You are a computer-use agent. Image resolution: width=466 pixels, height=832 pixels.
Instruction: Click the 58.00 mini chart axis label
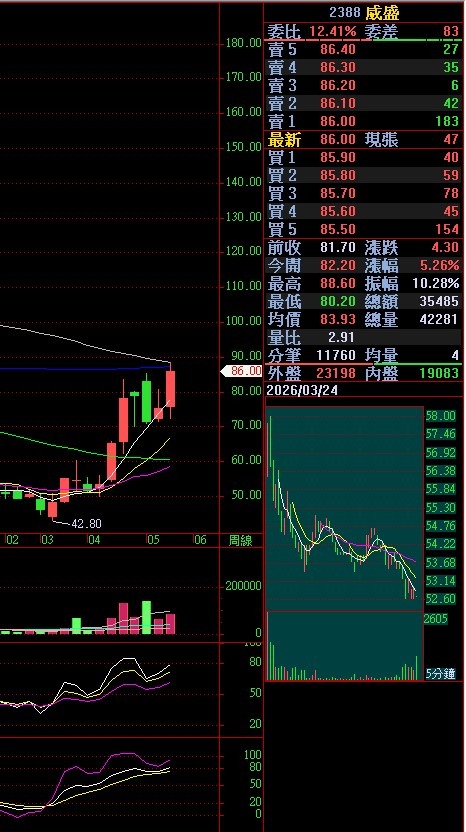(441, 415)
